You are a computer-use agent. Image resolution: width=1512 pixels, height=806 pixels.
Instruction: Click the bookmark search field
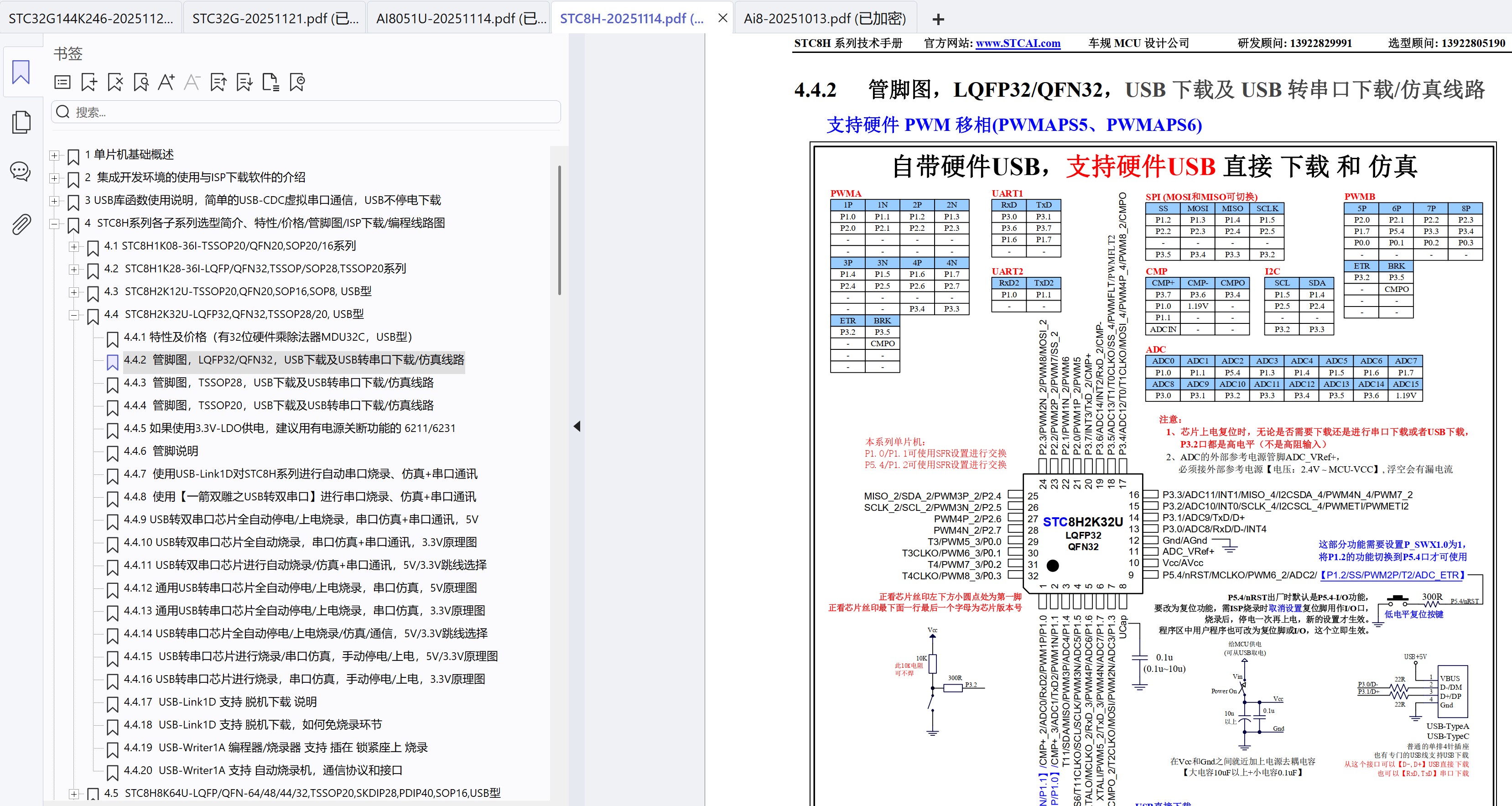(x=305, y=112)
